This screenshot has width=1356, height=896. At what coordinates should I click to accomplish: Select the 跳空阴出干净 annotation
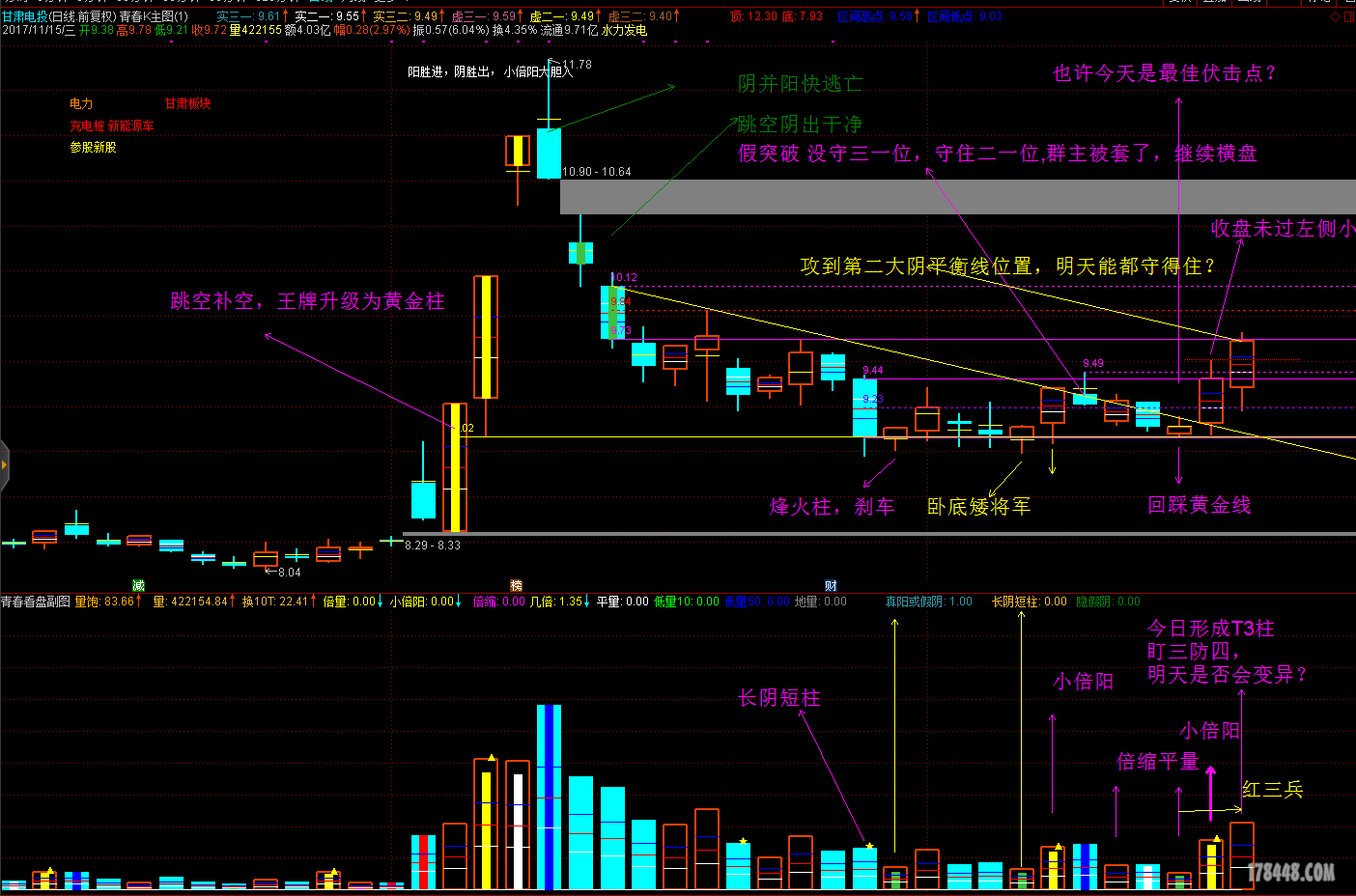point(800,125)
